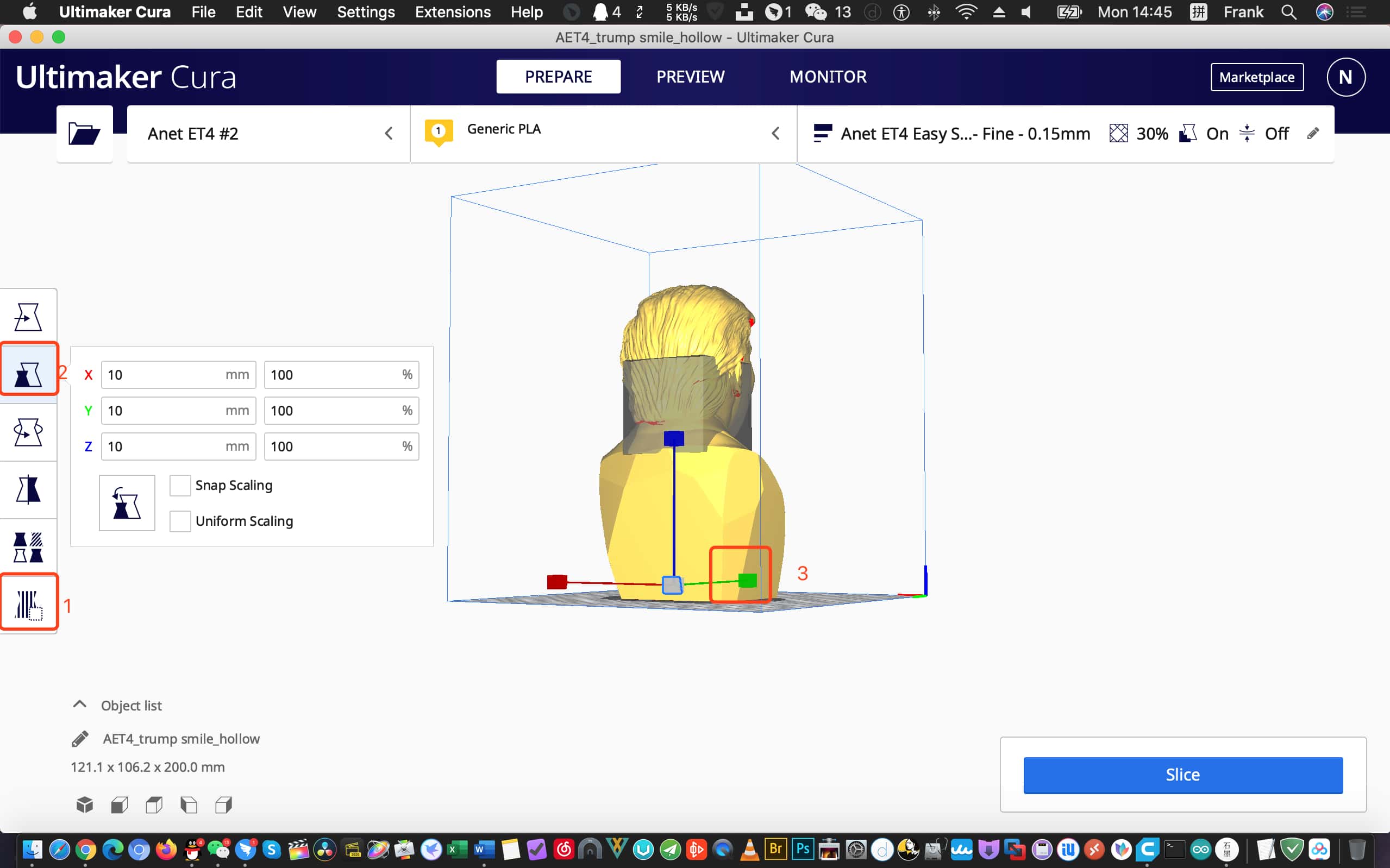Image resolution: width=1390 pixels, height=868 pixels.
Task: Open Trash in the Dock
Action: (1357, 849)
